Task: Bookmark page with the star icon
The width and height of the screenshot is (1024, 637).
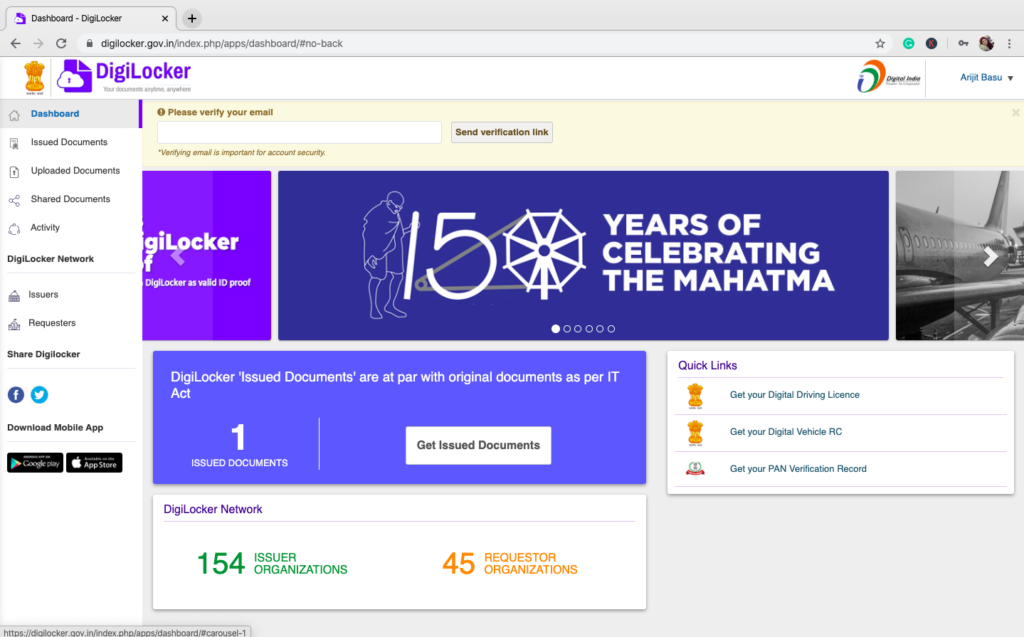Action: click(x=880, y=43)
